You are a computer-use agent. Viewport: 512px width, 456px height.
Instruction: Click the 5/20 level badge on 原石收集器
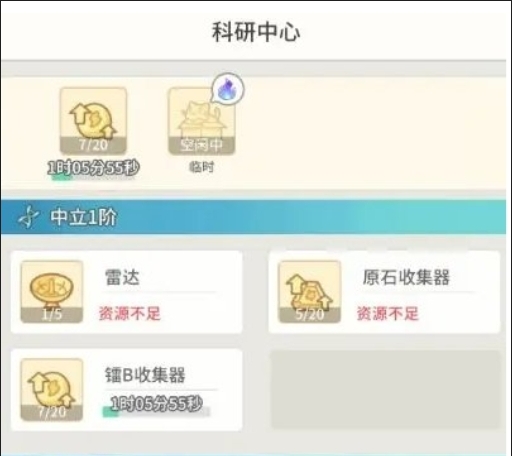click(309, 315)
